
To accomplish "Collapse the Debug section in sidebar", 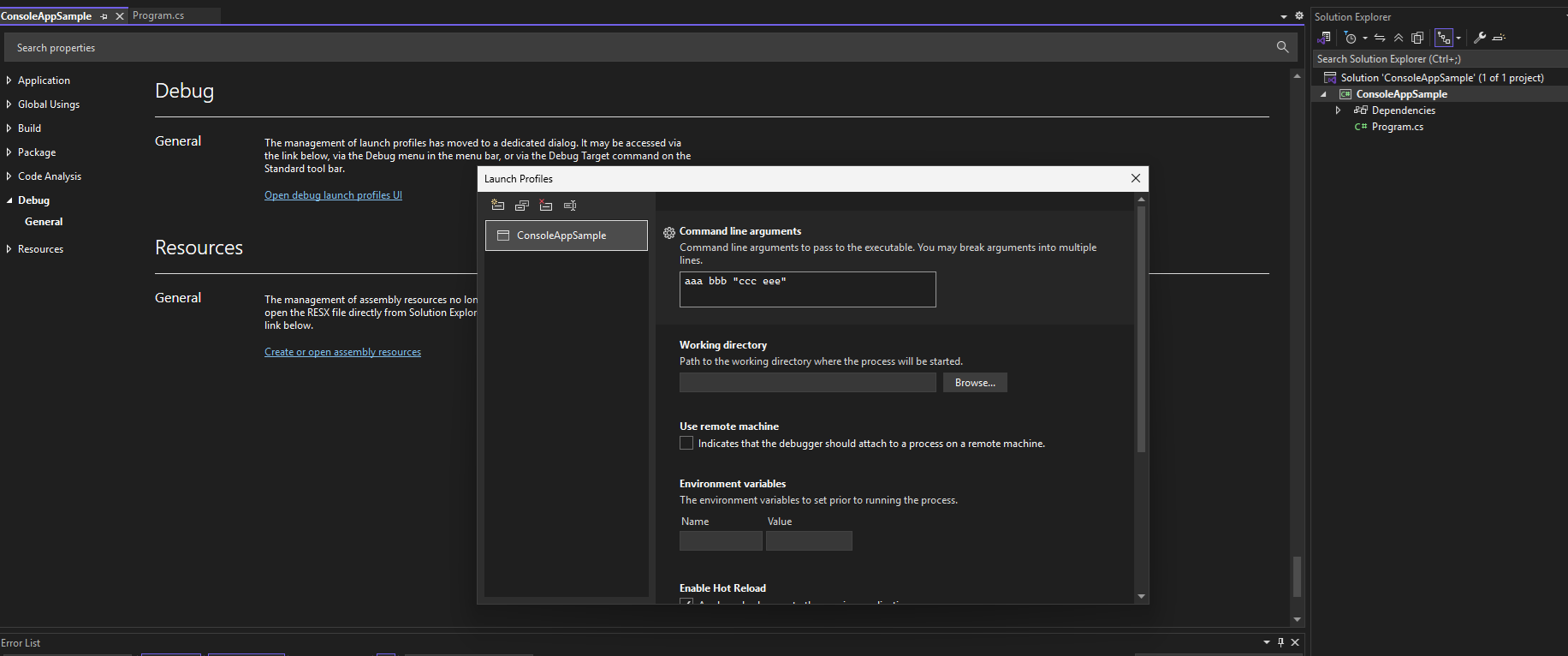I will tap(9, 200).
